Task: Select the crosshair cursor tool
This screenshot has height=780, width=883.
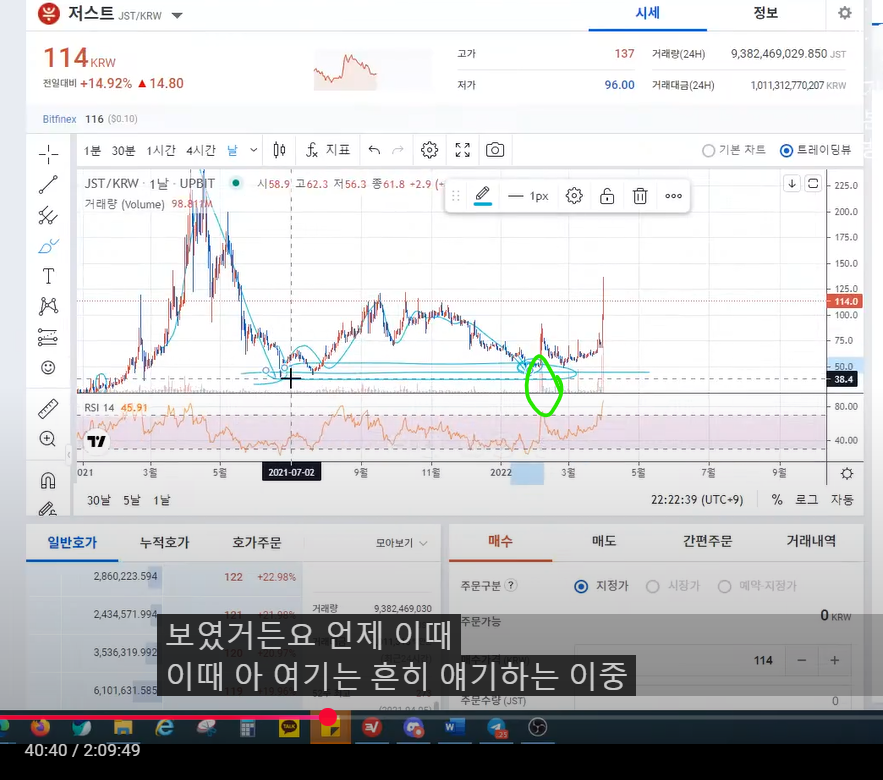Action: (x=48, y=154)
